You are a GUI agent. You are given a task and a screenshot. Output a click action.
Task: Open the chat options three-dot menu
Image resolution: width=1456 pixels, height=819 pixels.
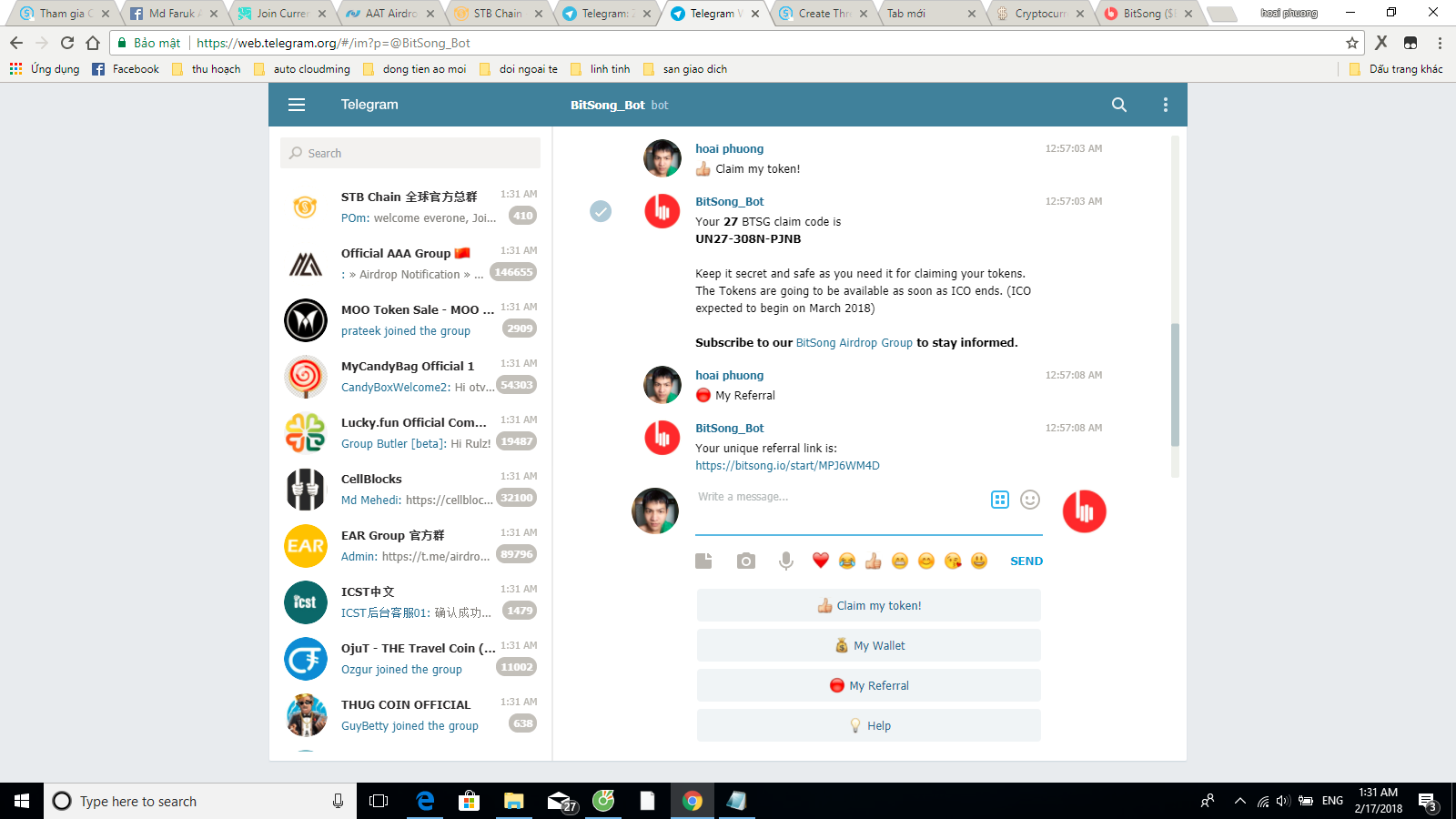pyautogui.click(x=1165, y=105)
